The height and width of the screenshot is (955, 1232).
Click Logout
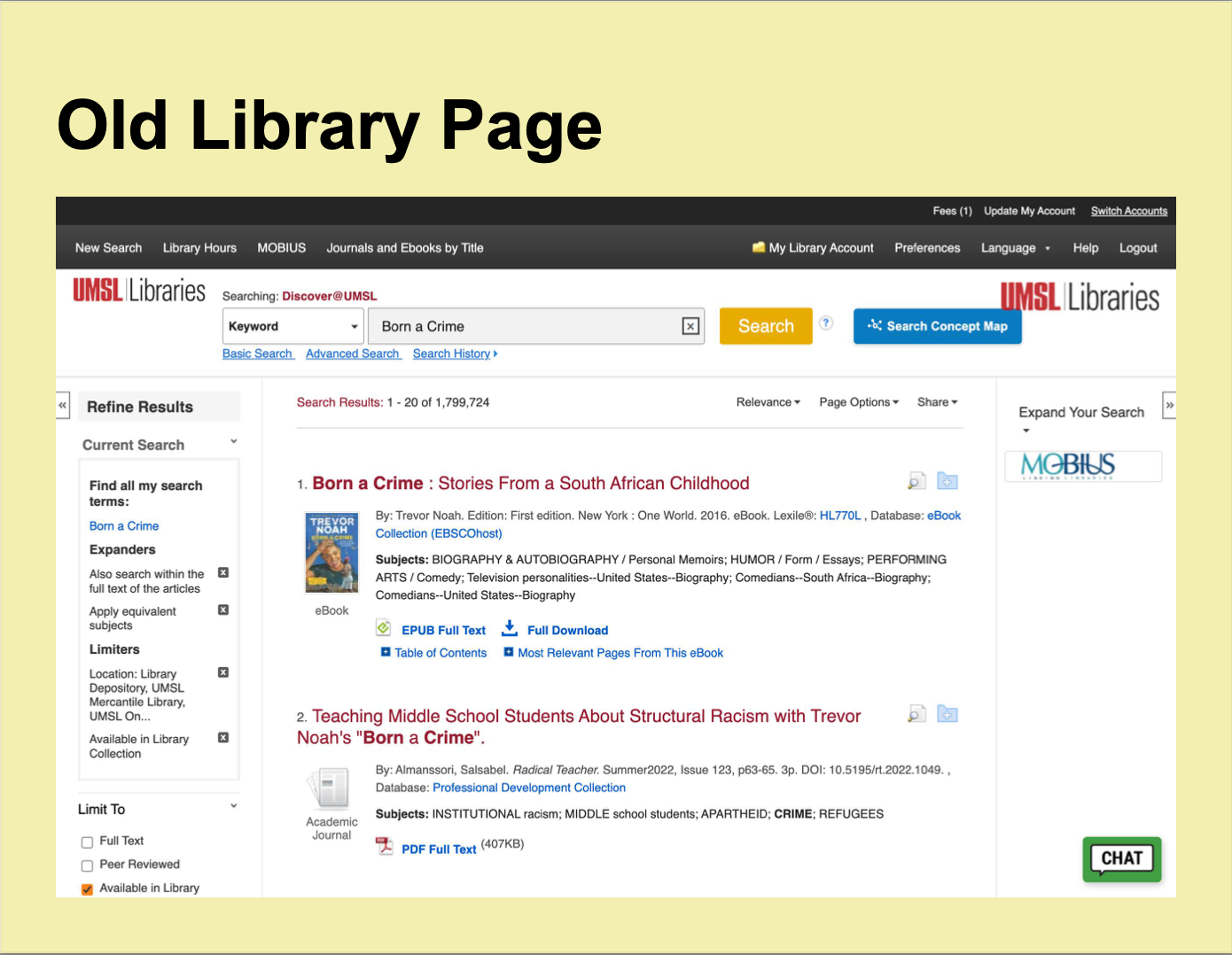click(1138, 248)
